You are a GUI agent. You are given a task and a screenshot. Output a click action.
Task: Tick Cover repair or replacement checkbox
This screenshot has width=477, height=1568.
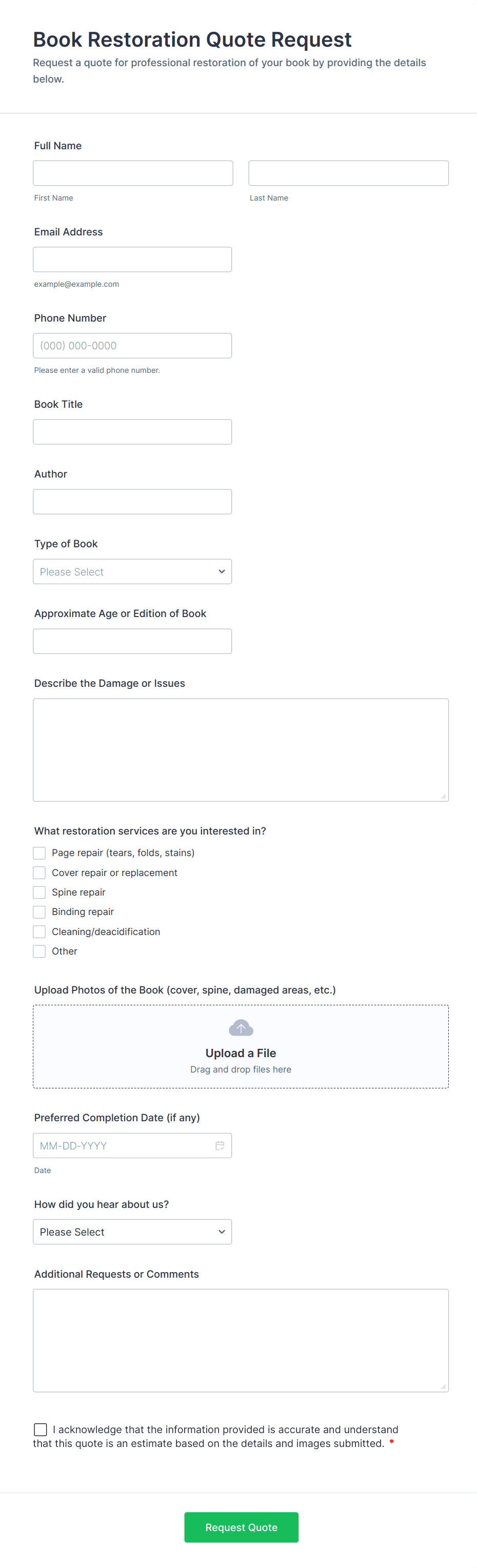click(x=39, y=873)
